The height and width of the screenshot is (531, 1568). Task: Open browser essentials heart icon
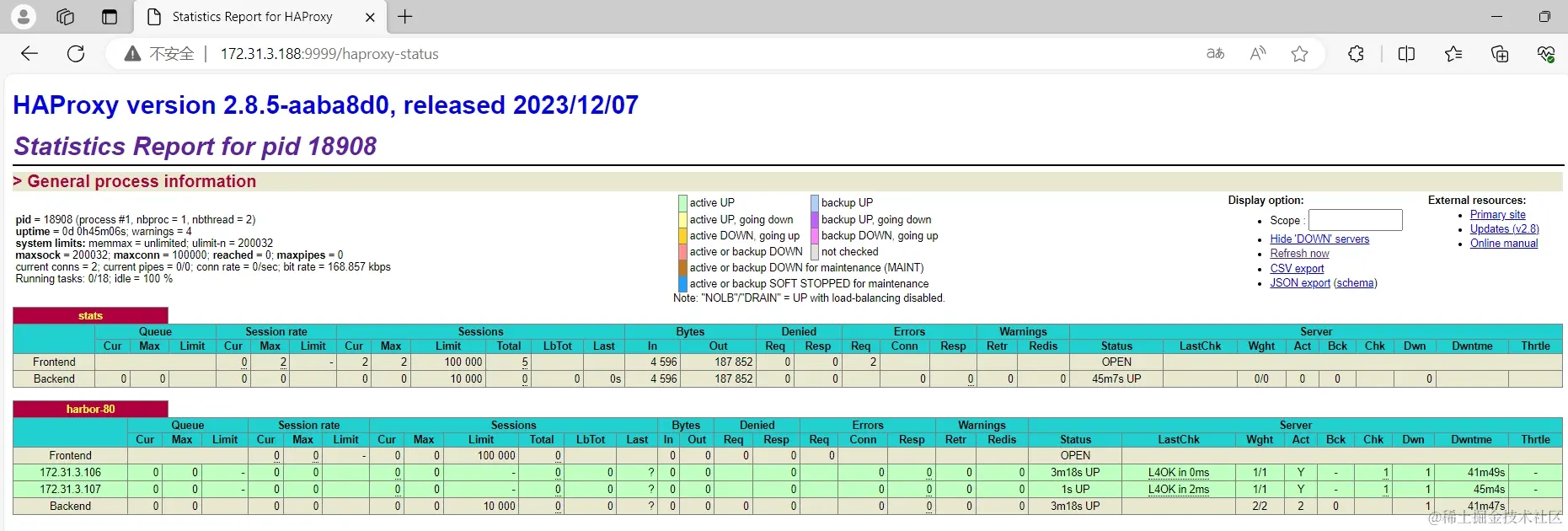(x=1545, y=54)
